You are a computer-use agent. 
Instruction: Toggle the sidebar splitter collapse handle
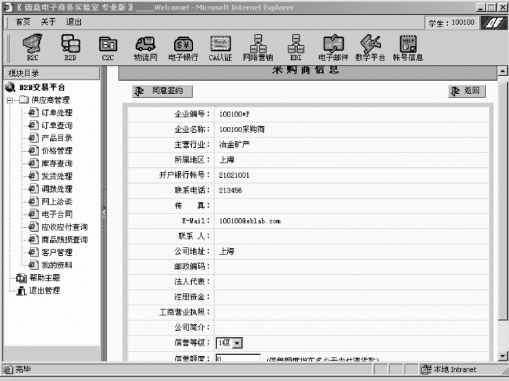click(104, 212)
